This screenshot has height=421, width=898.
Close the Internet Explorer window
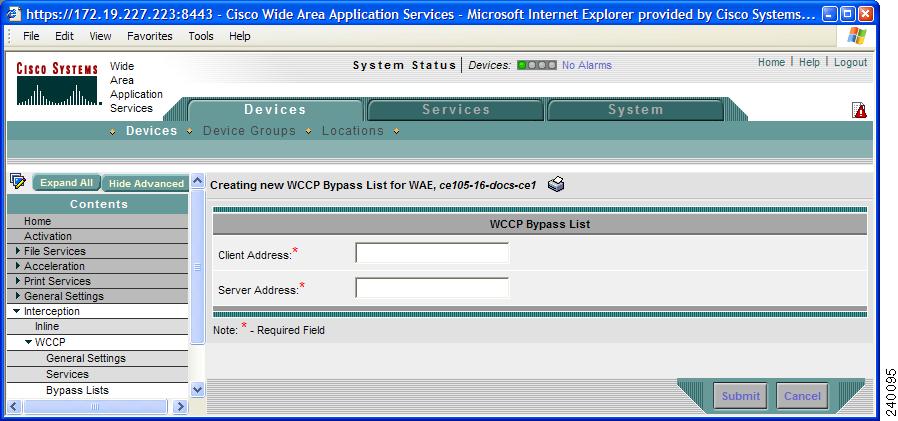(x=866, y=14)
